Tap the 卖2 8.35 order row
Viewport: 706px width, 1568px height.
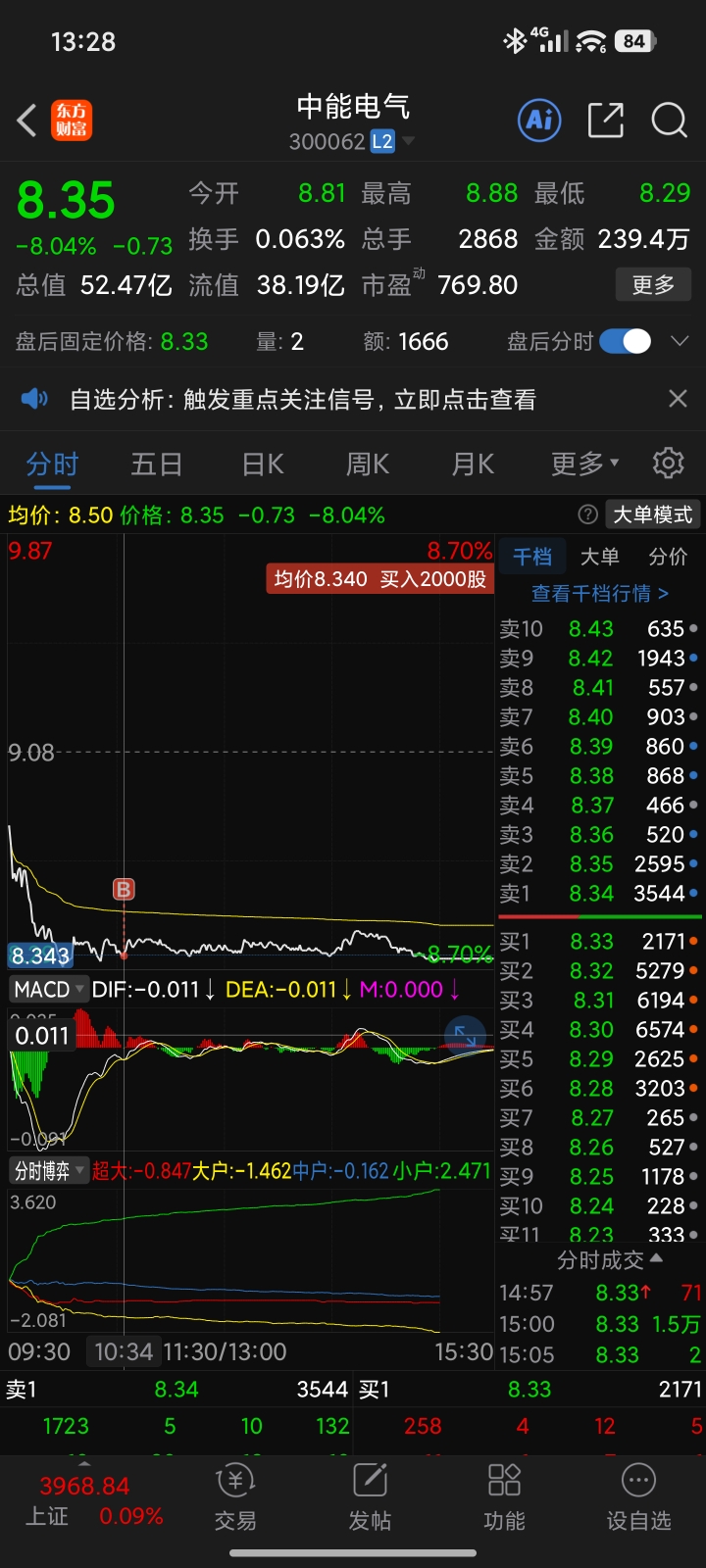pos(600,864)
